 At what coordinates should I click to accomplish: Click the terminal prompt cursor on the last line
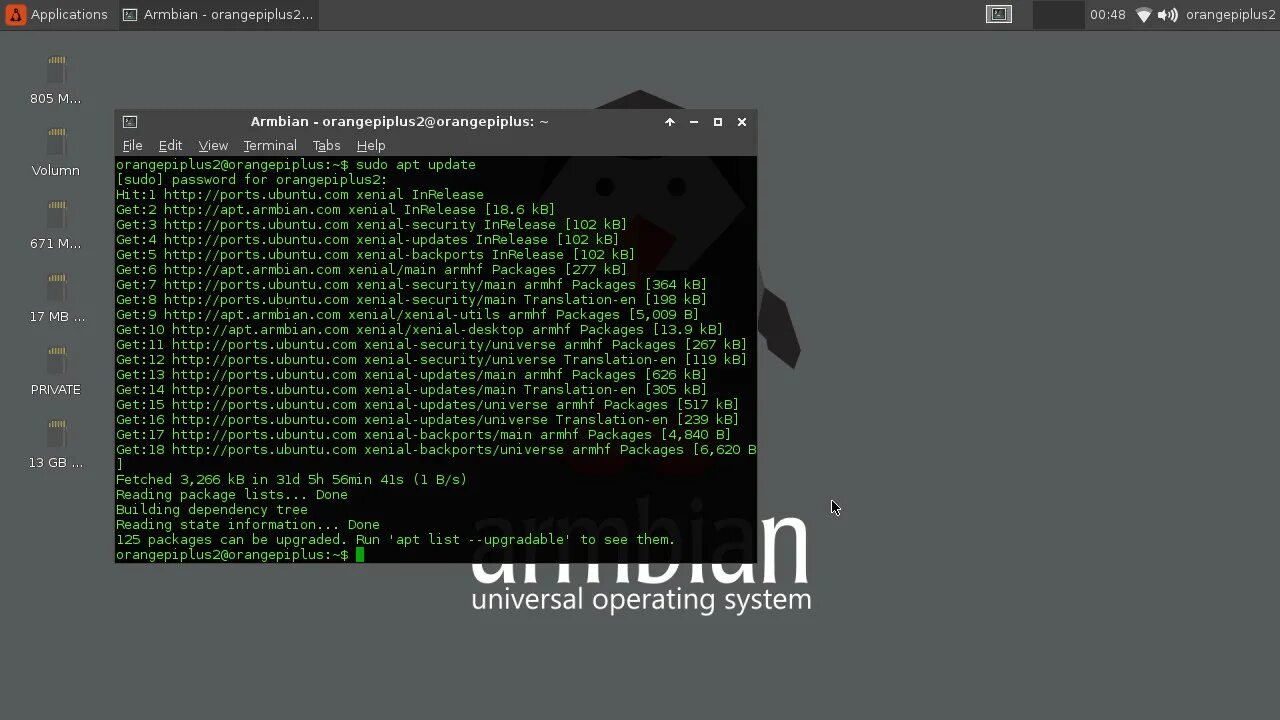(360, 555)
